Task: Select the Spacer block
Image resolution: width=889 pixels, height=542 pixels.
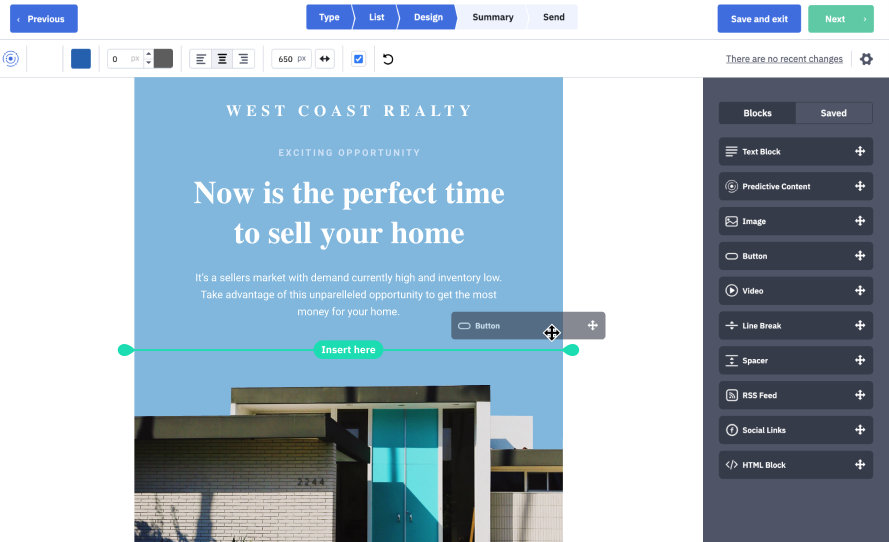Action: coord(796,361)
